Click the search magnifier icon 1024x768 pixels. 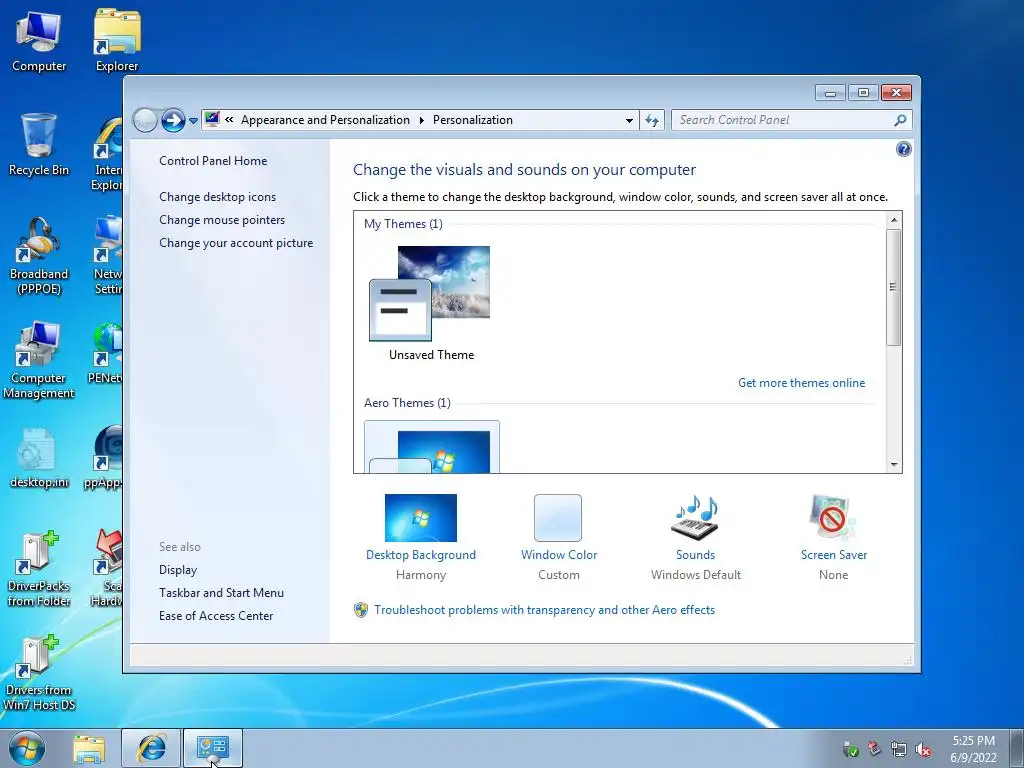click(901, 120)
